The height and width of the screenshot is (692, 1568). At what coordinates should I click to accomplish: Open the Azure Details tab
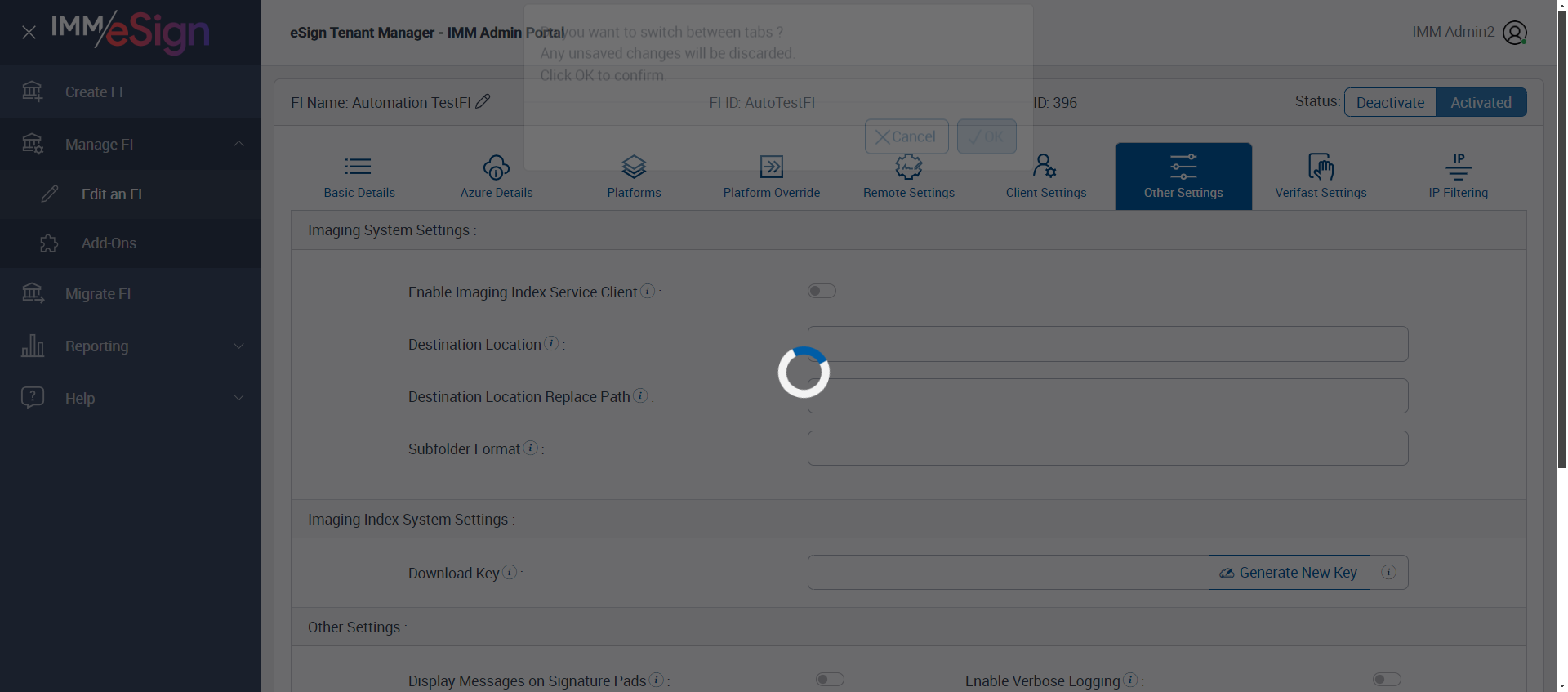coord(497,176)
